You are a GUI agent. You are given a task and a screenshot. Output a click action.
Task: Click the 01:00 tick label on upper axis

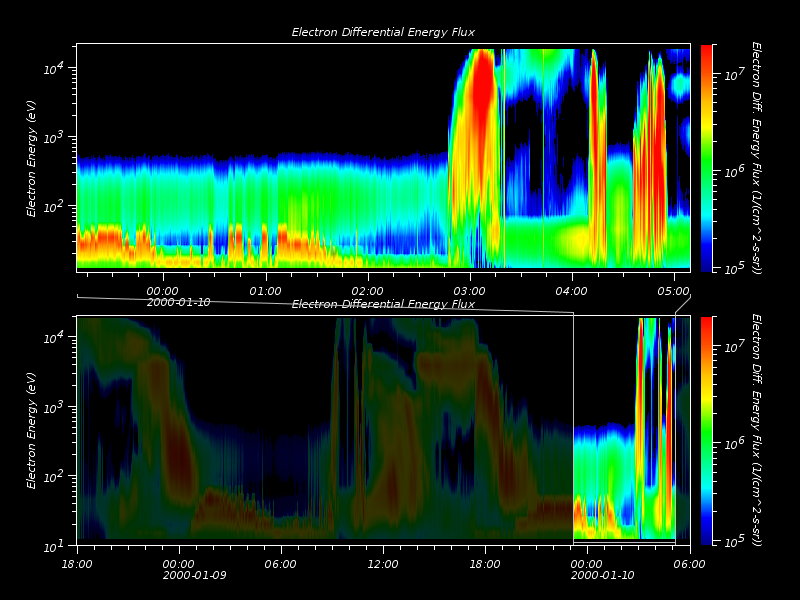coord(265,291)
